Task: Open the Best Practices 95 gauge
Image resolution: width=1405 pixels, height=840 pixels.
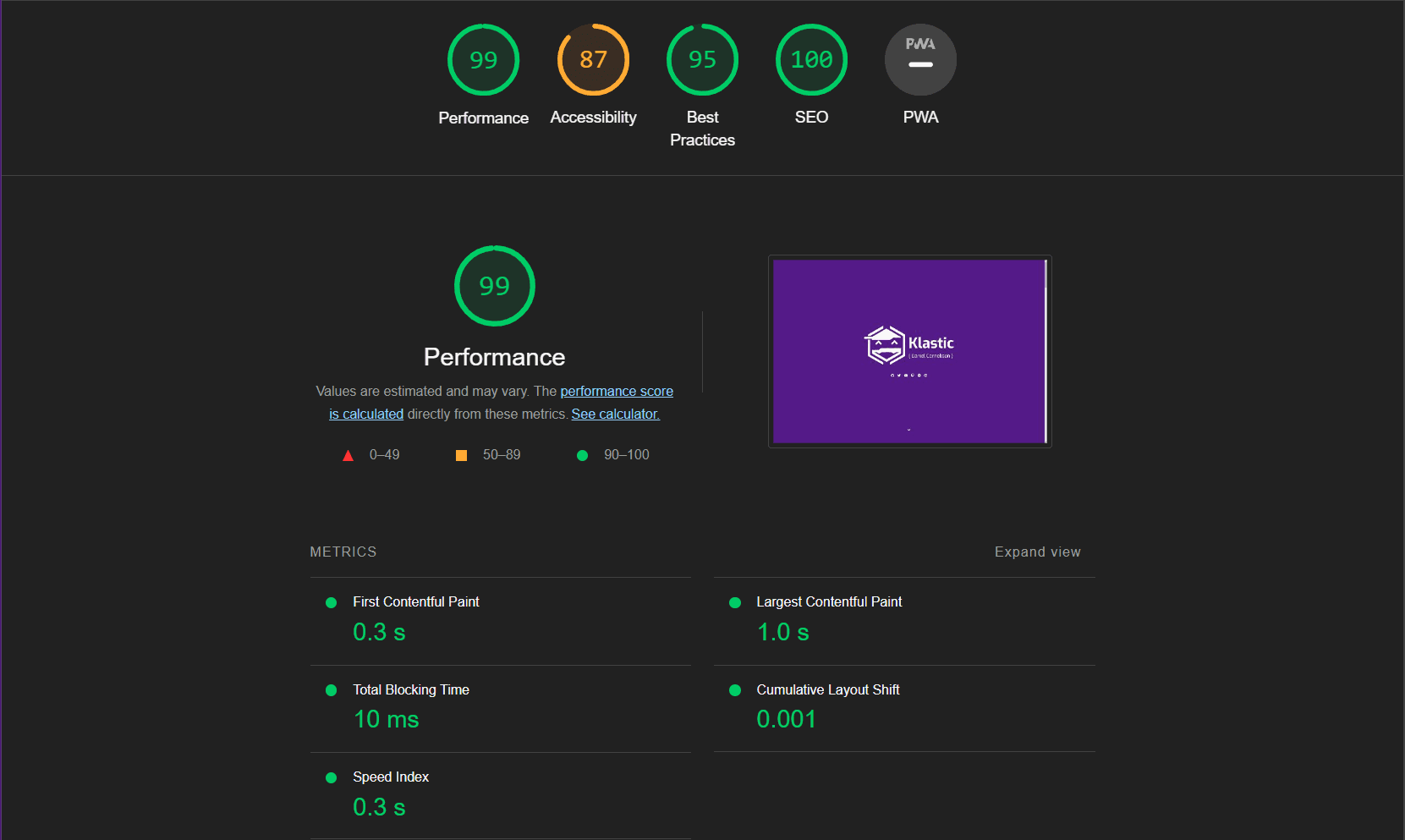Action: point(702,60)
